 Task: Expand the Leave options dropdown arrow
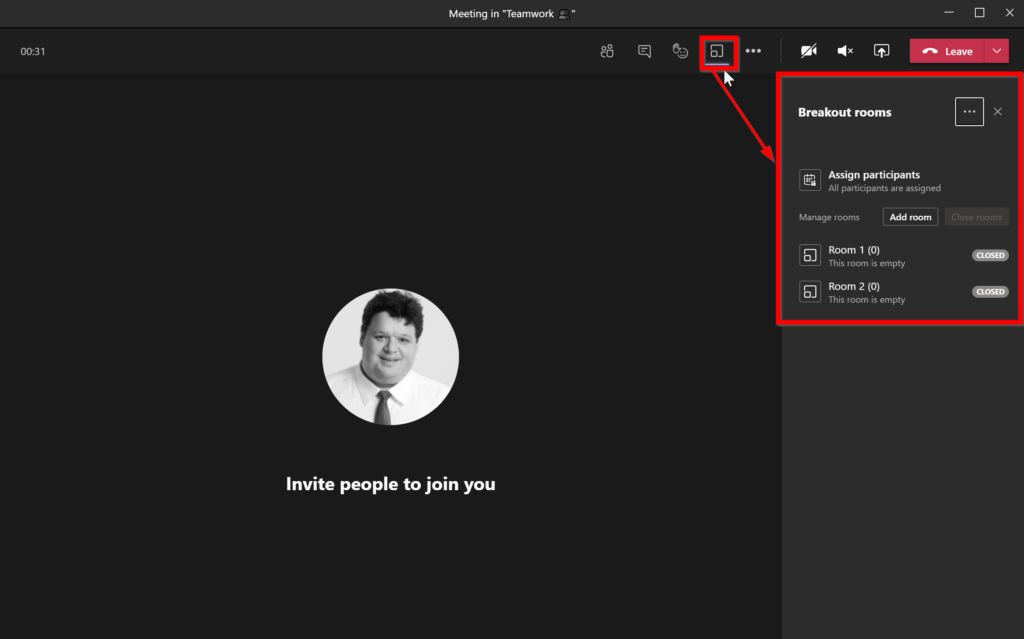[x=997, y=51]
